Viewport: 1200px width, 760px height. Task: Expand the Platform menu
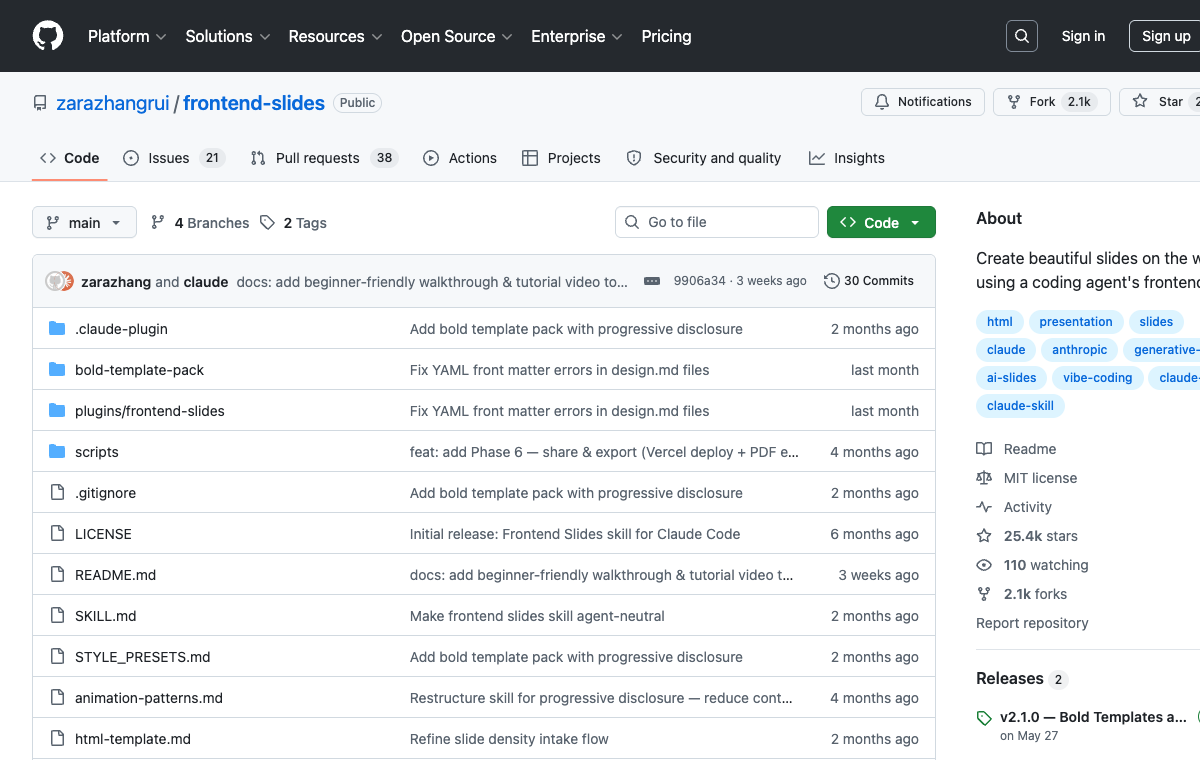pyautogui.click(x=127, y=36)
